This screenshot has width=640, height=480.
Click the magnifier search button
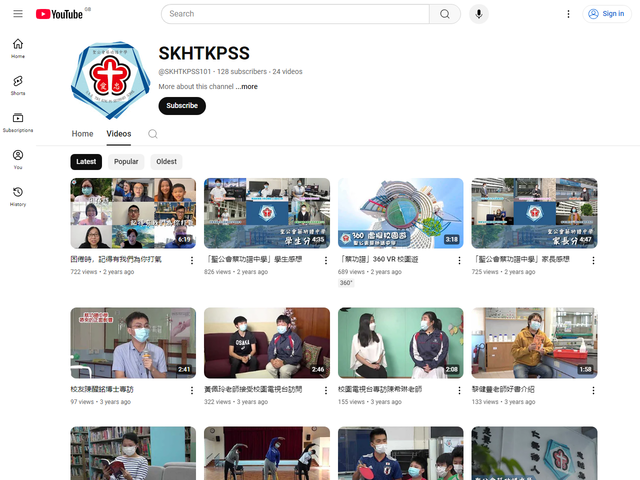445,14
